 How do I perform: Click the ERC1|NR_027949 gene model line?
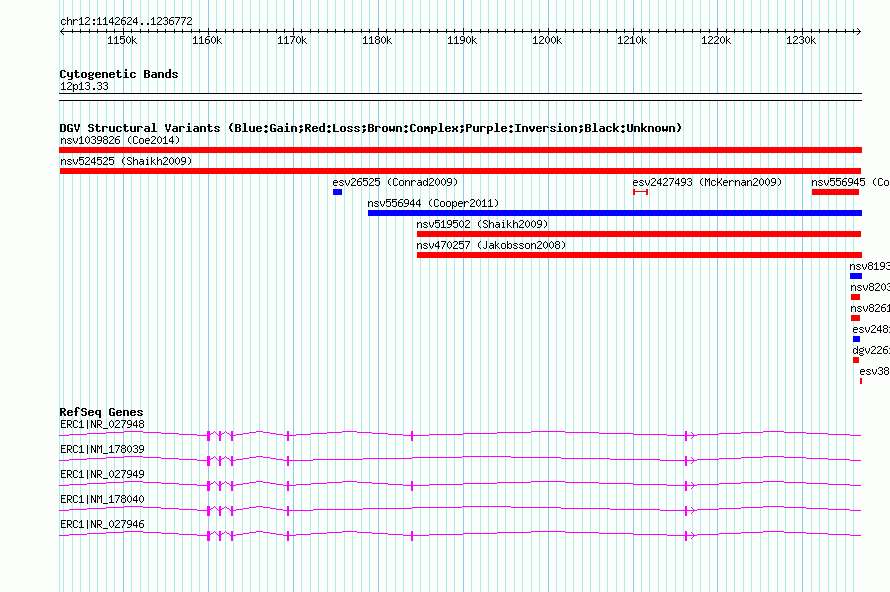point(460,485)
